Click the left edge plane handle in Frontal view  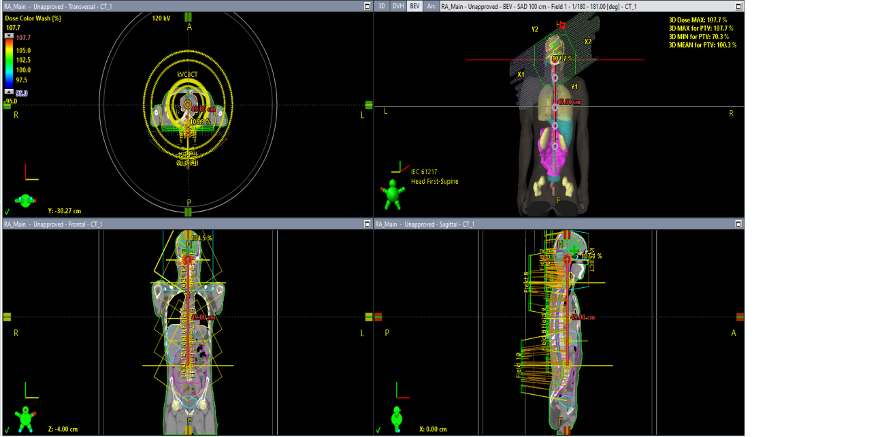pyautogui.click(x=7, y=316)
